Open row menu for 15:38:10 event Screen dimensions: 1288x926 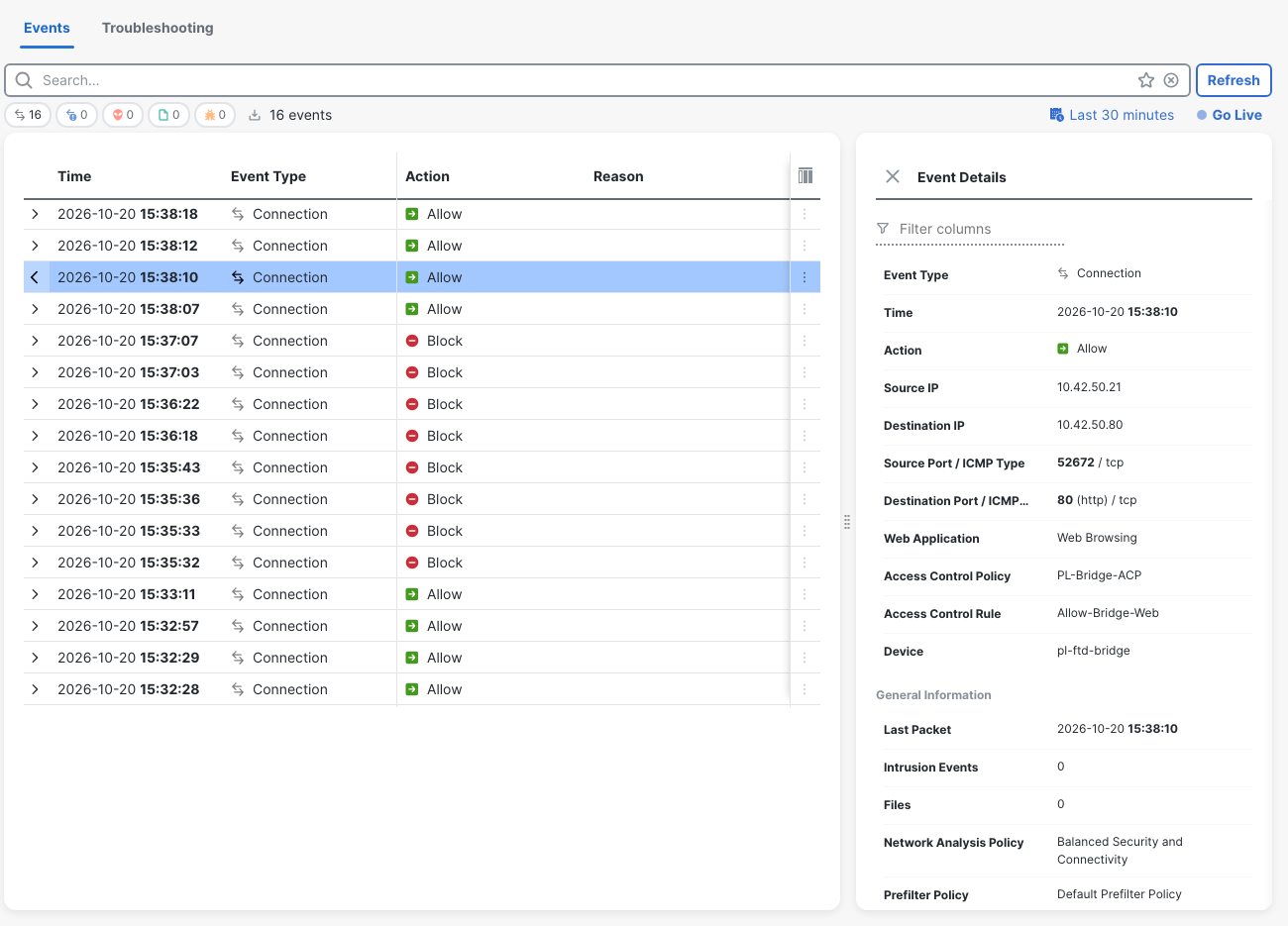click(805, 277)
